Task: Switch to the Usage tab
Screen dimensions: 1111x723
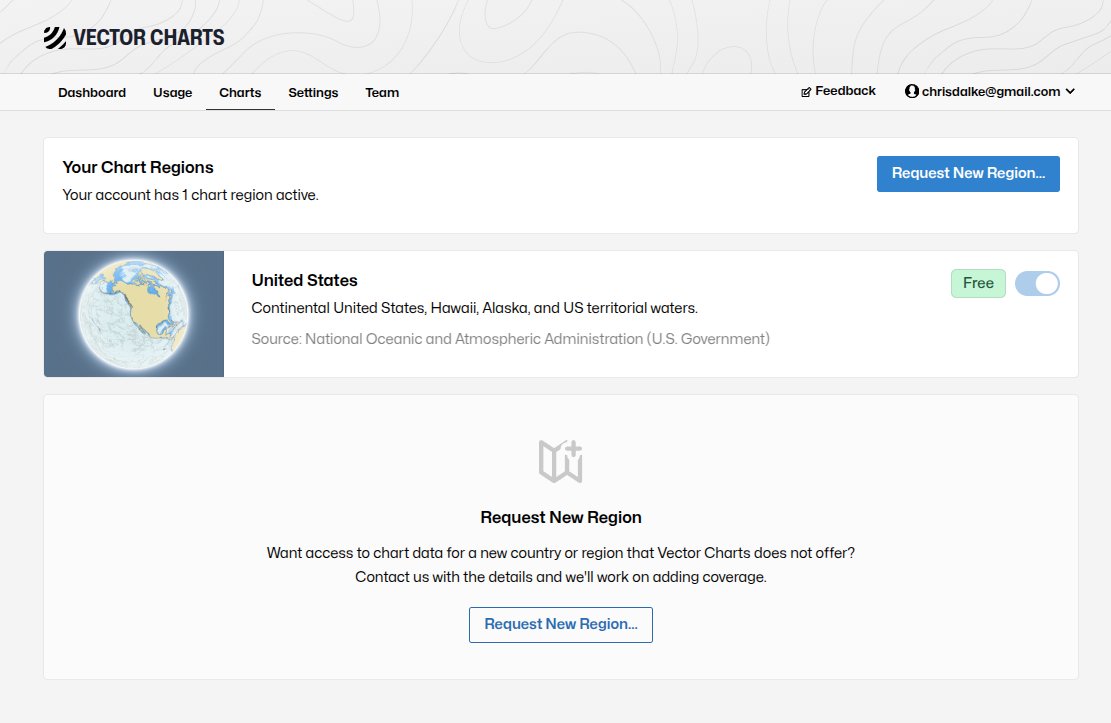Action: point(172,93)
